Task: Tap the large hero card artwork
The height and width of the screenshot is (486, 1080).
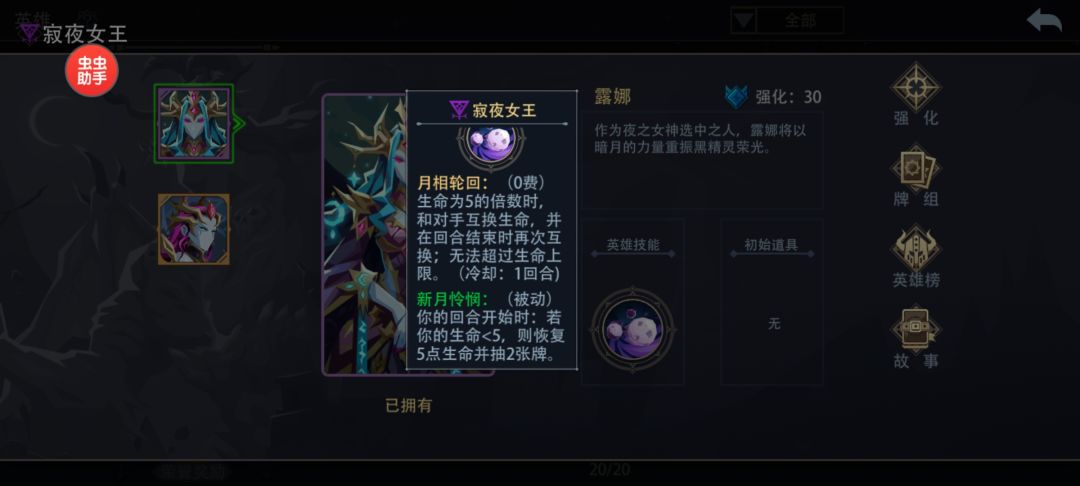Action: pos(364,235)
